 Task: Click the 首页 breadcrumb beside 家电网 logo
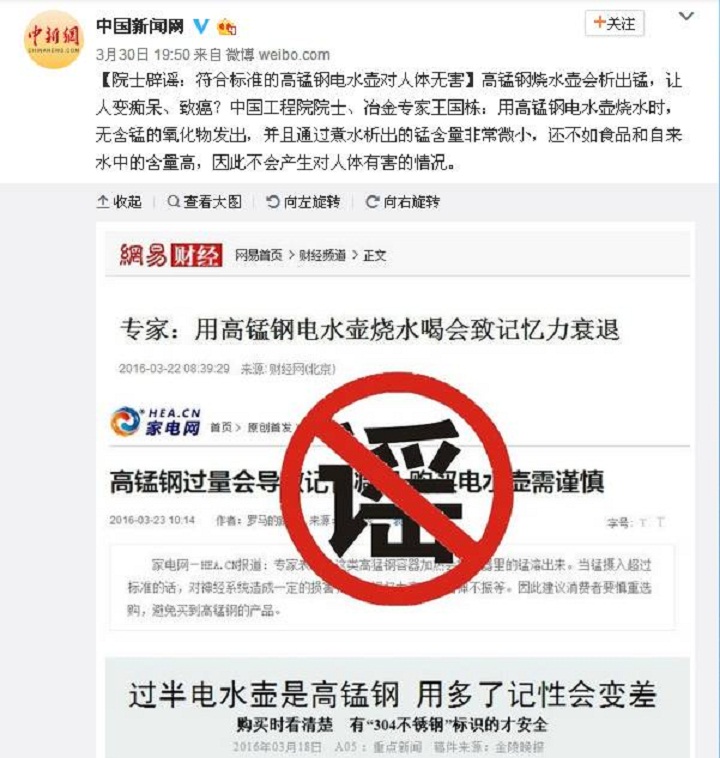221,427
